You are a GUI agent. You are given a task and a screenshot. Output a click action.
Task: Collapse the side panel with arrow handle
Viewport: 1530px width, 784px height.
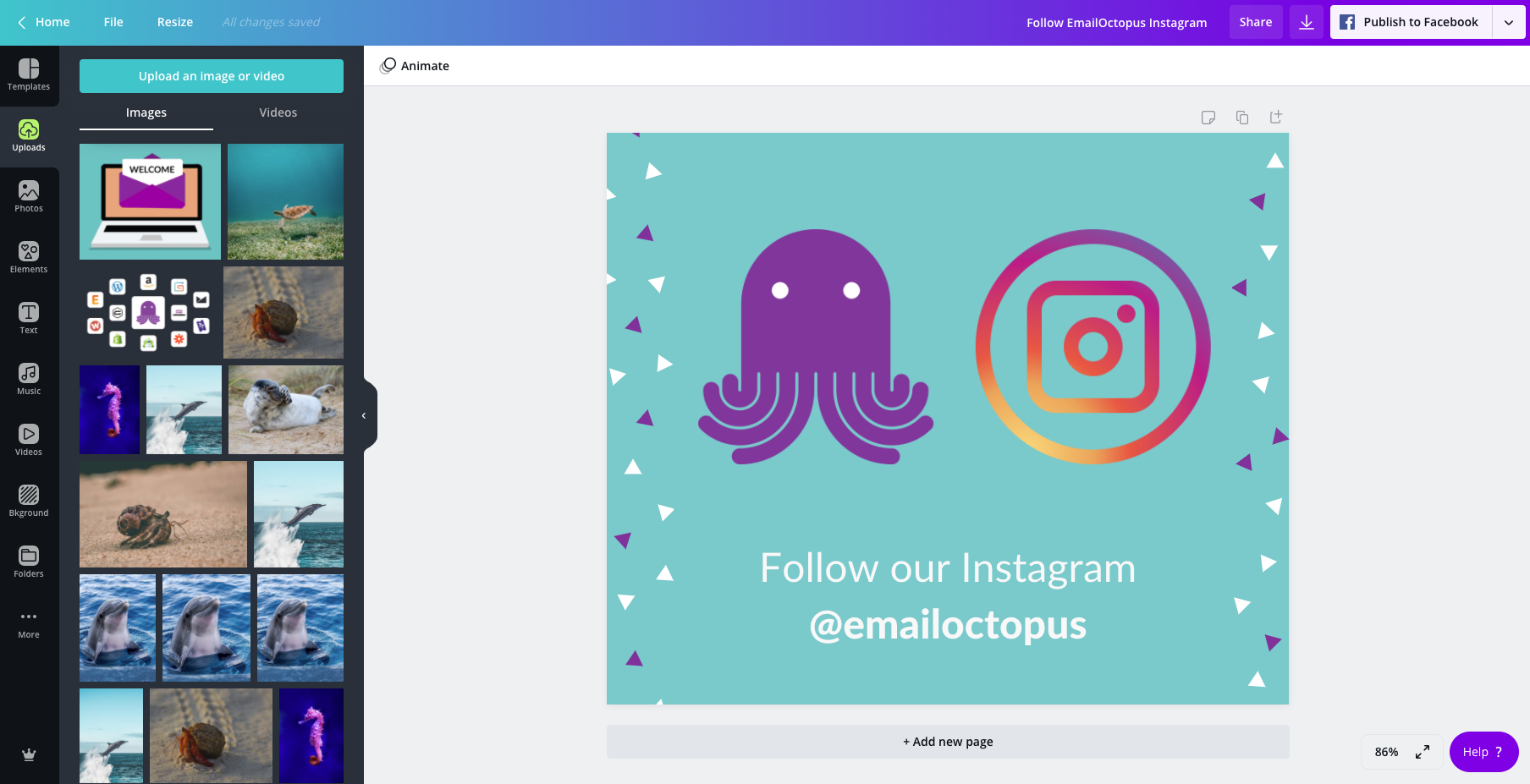pos(365,415)
